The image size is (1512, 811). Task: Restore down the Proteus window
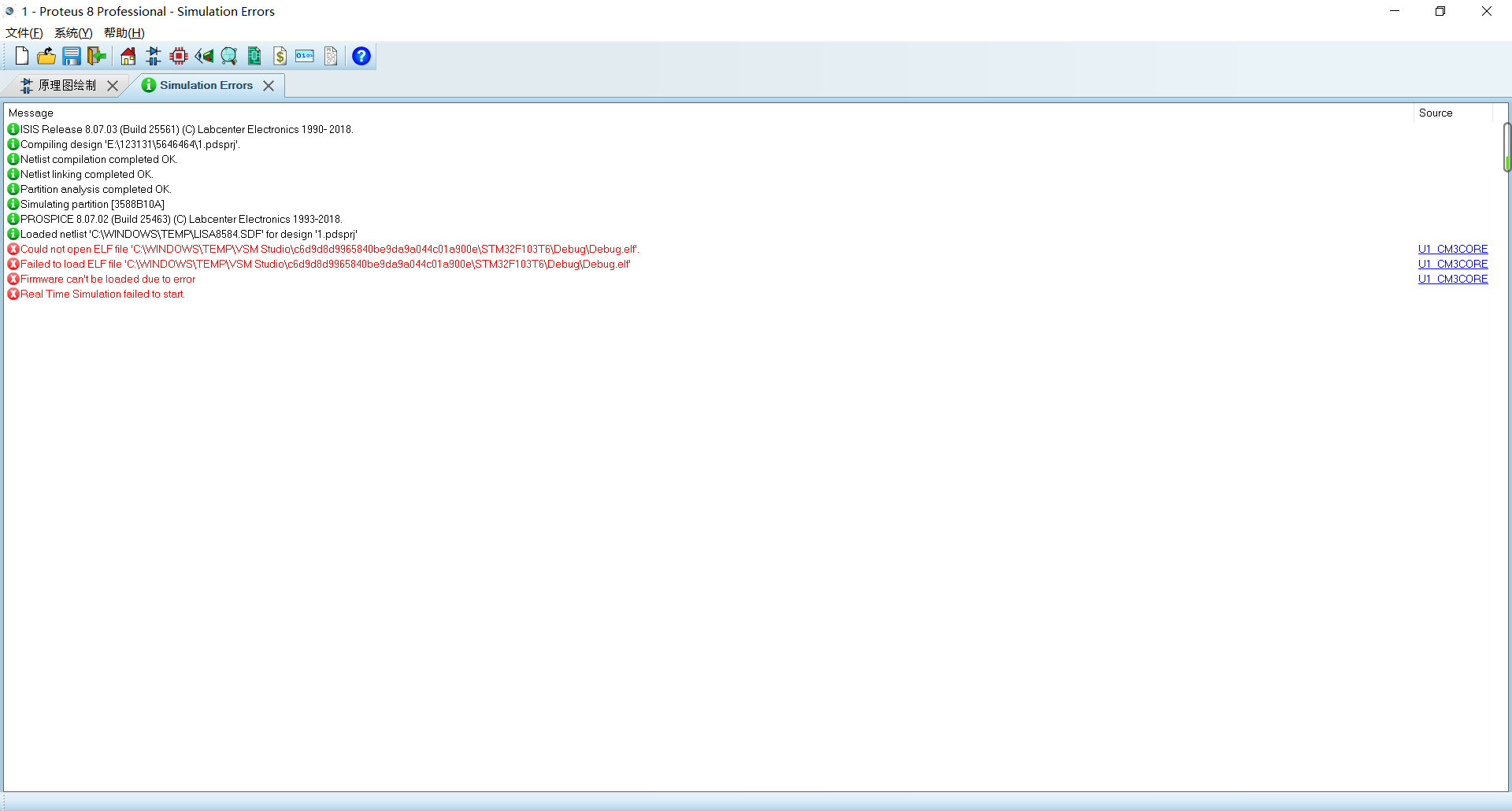(1440, 11)
